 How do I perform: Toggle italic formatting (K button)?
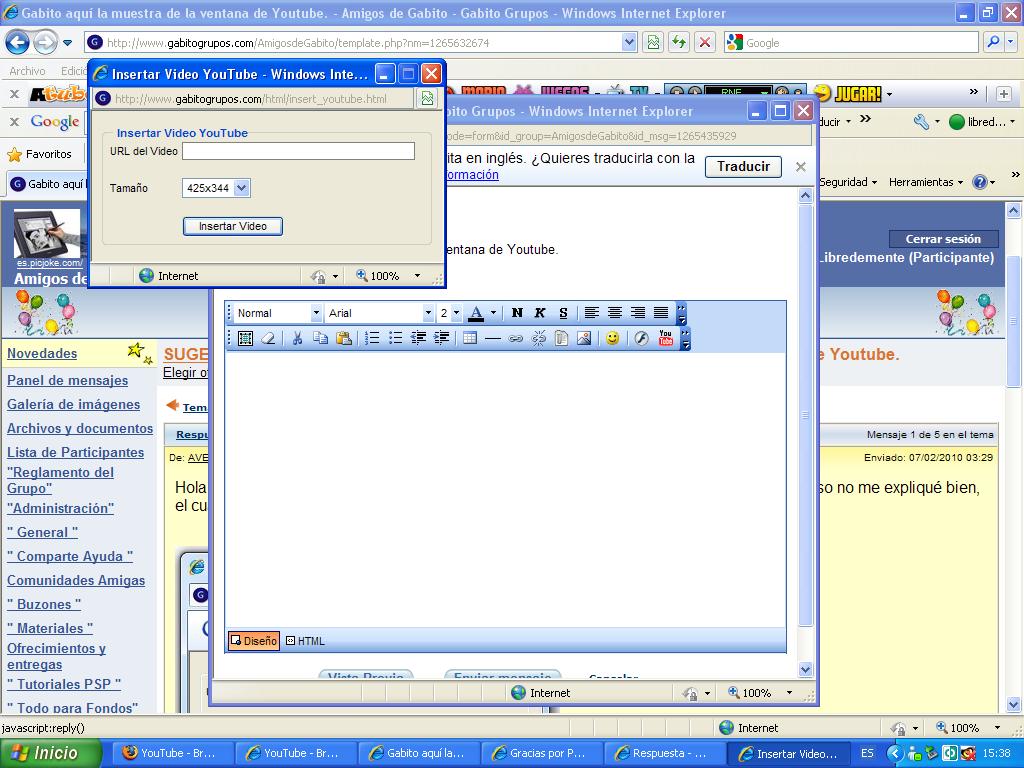click(540, 313)
